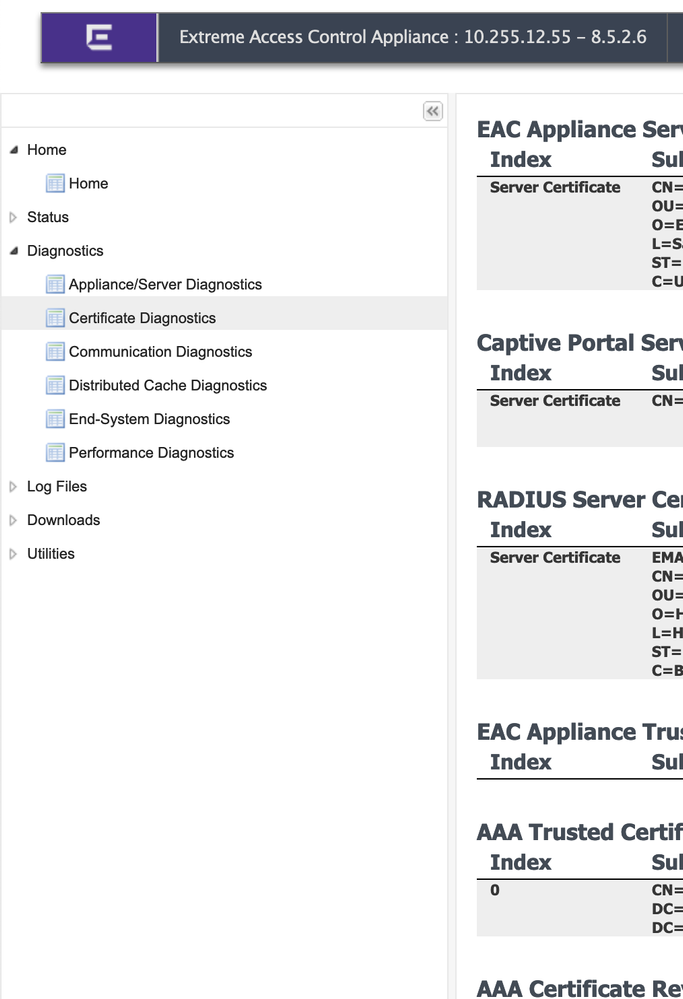Click the AAA Trusted Certificates section heading
The image size is (683, 999).
pyautogui.click(x=580, y=832)
